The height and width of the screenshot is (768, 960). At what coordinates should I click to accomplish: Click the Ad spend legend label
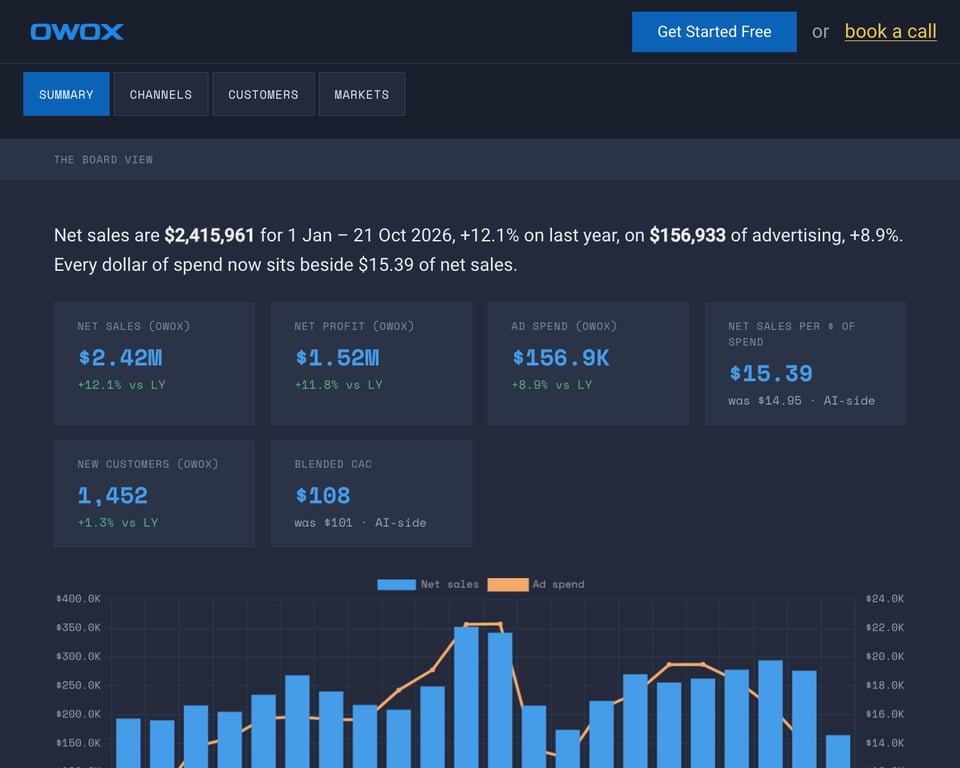click(558, 584)
